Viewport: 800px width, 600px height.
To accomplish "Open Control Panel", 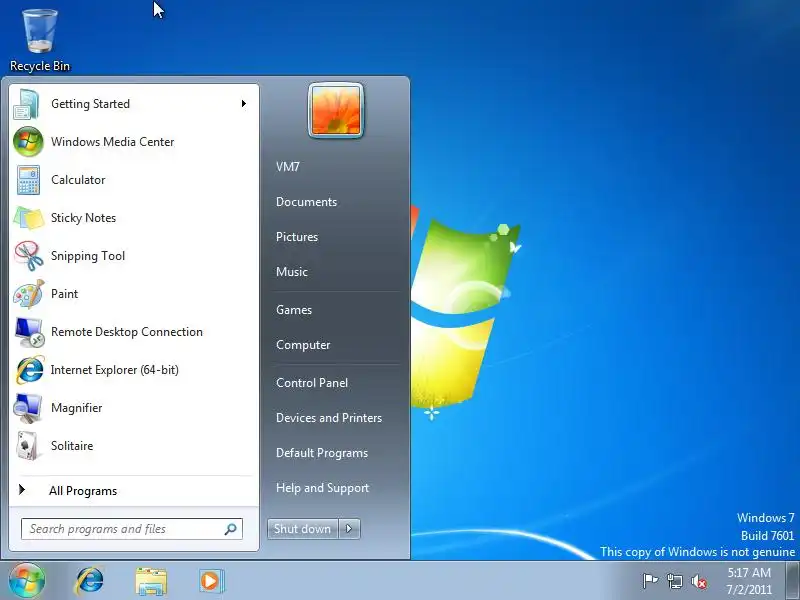I will (312, 383).
